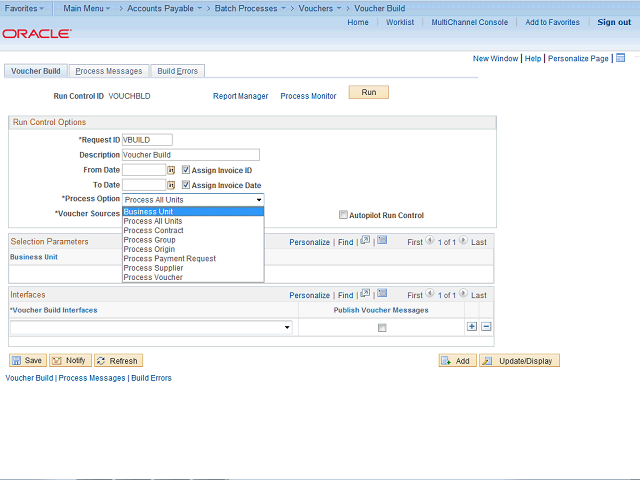Screen dimensions: 640x480
Task: Select Business Unit from the option list
Action: (x=193, y=211)
